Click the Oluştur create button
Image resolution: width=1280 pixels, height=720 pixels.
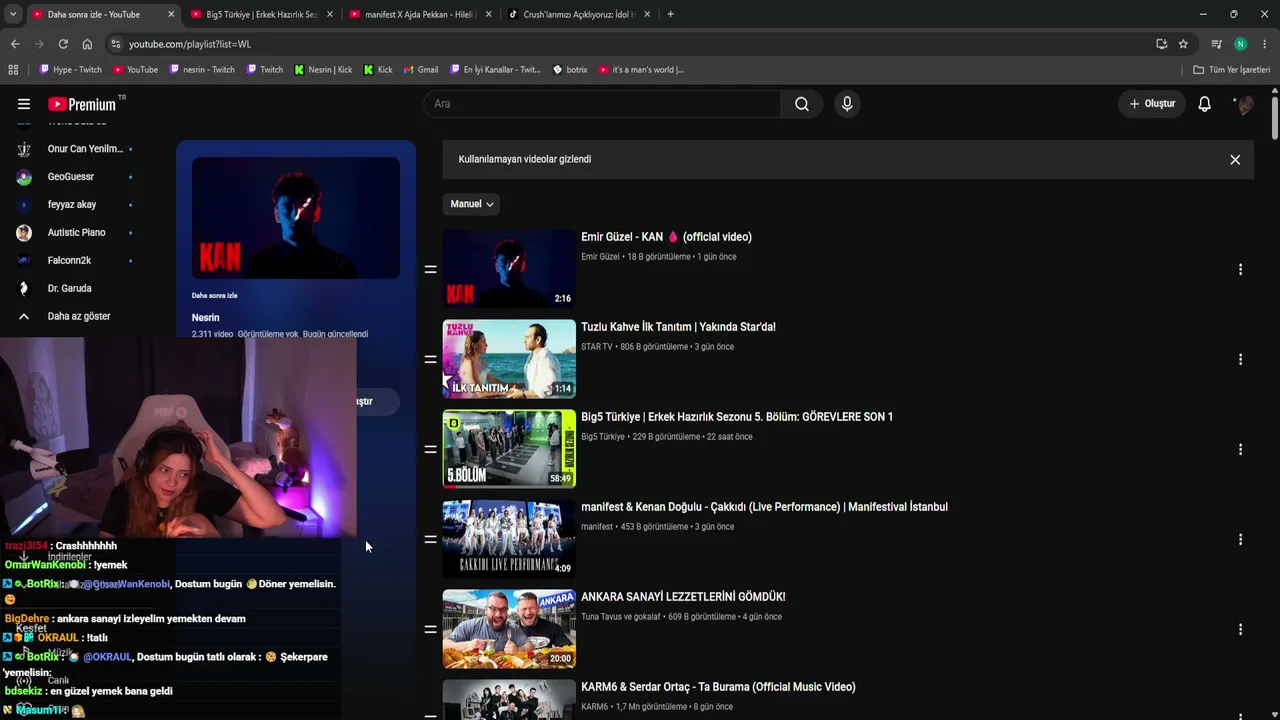[x=1152, y=104]
